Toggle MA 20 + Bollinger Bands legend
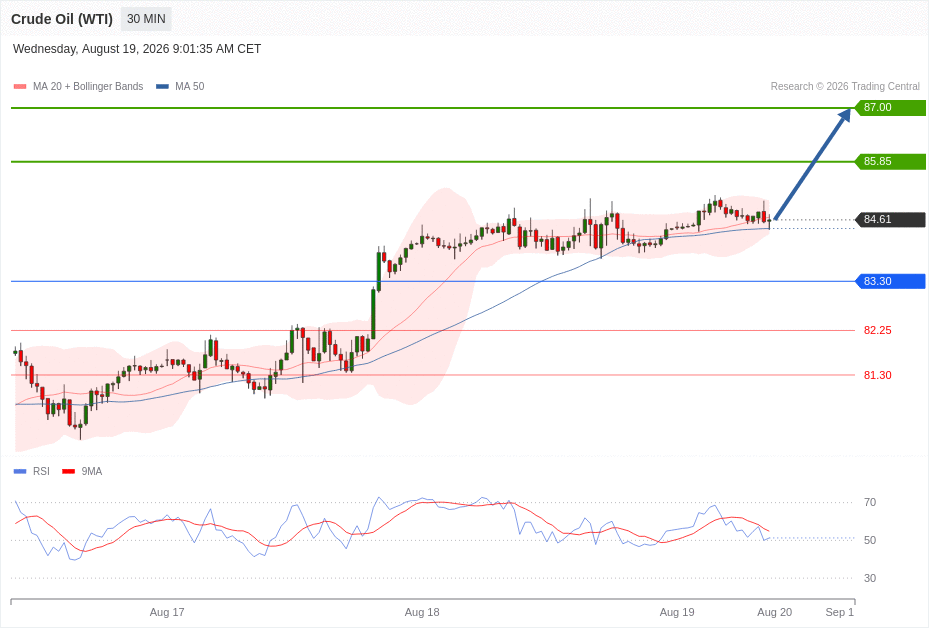 78,86
